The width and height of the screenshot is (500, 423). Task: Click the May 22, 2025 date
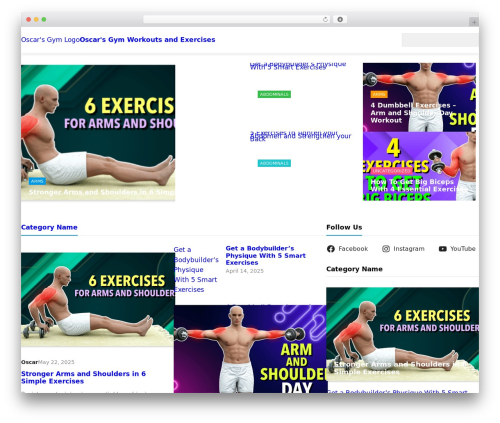click(56, 362)
